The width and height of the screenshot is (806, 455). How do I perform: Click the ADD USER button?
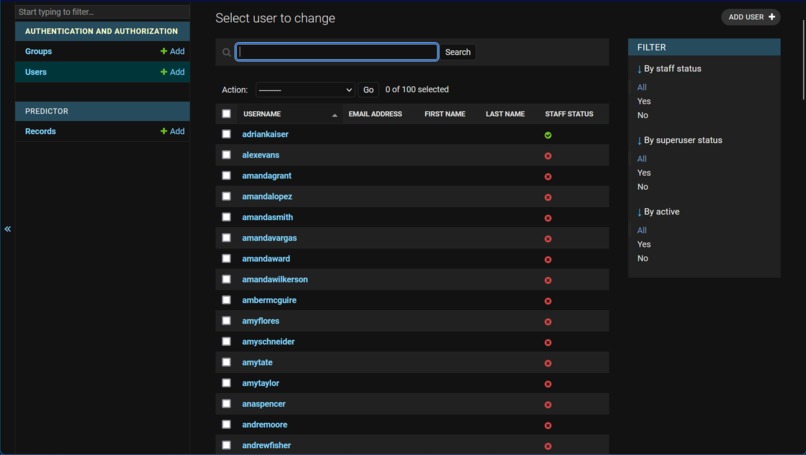[751, 17]
